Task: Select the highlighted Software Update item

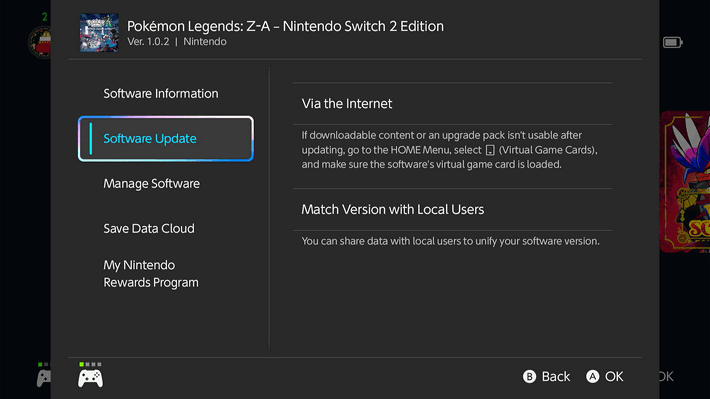Action: 166,139
